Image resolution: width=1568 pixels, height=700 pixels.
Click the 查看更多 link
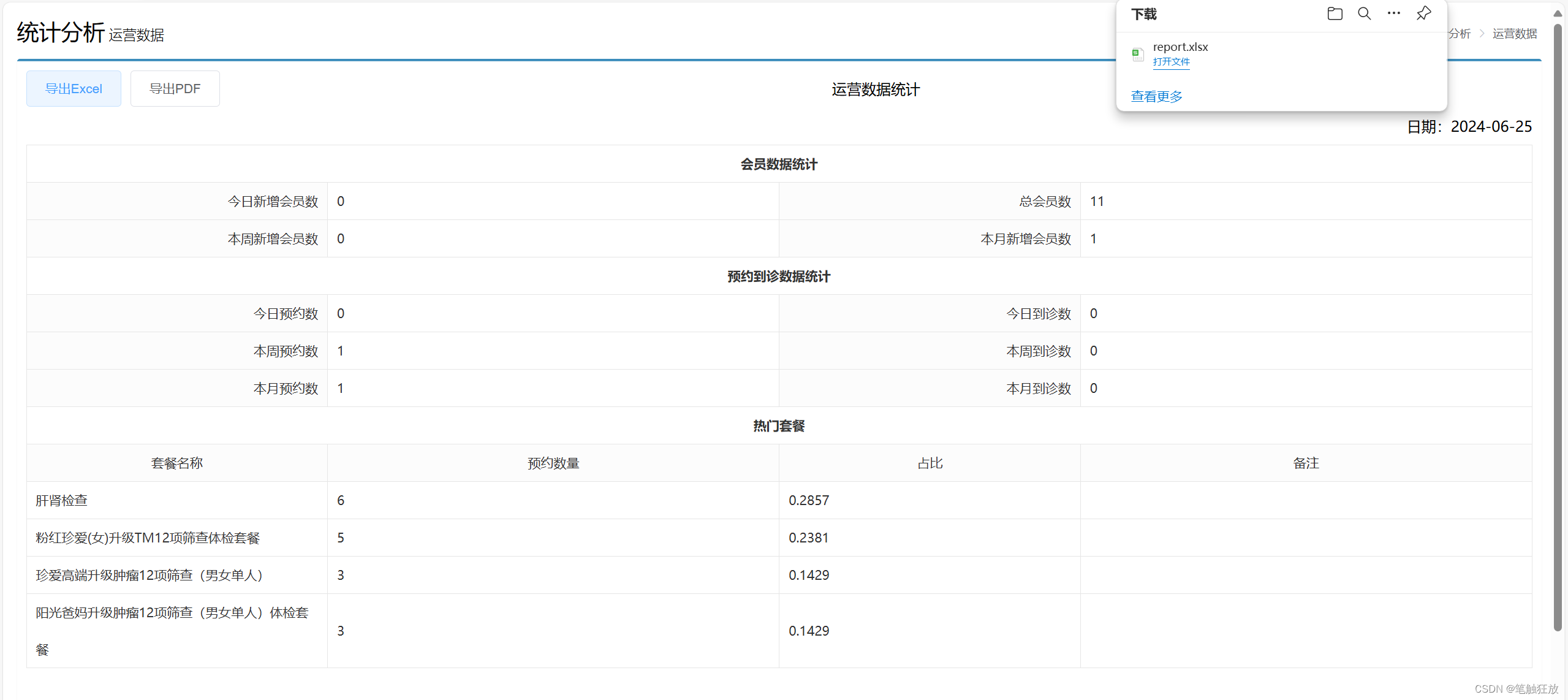click(x=1156, y=96)
